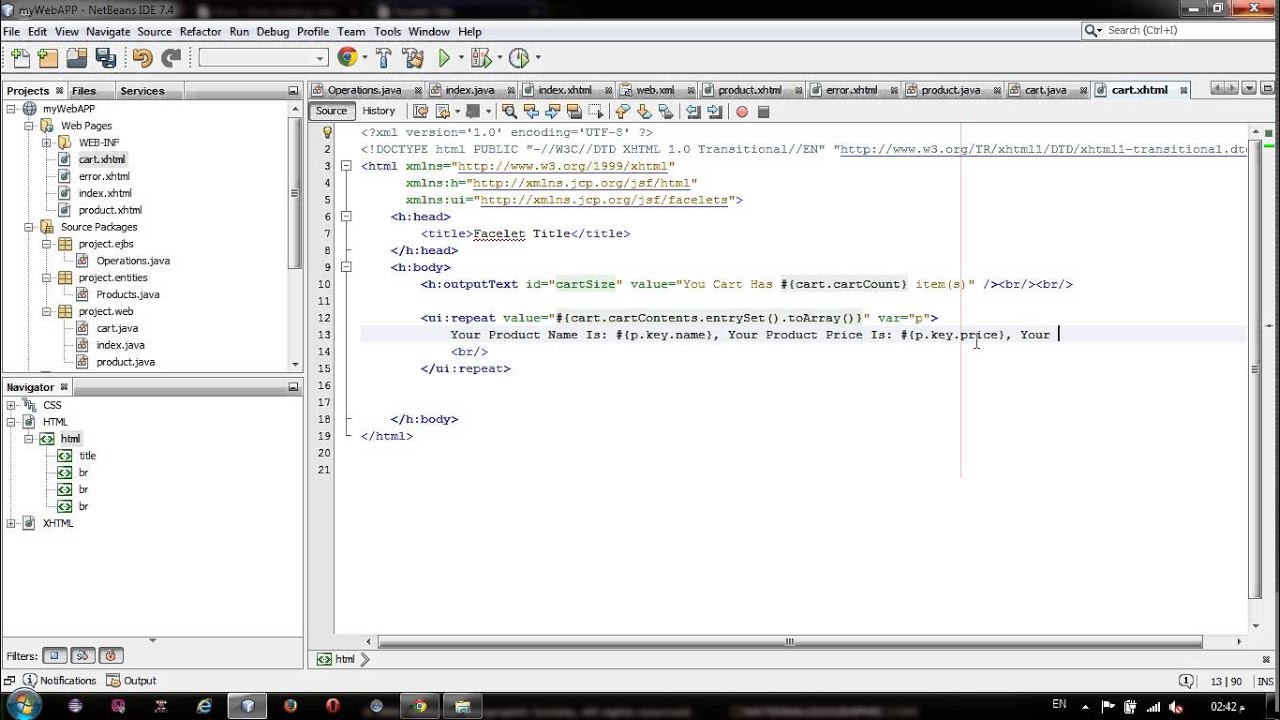This screenshot has height=720, width=1280.
Task: Click the Last Edit editor toolbar icon
Action: click(x=421, y=111)
